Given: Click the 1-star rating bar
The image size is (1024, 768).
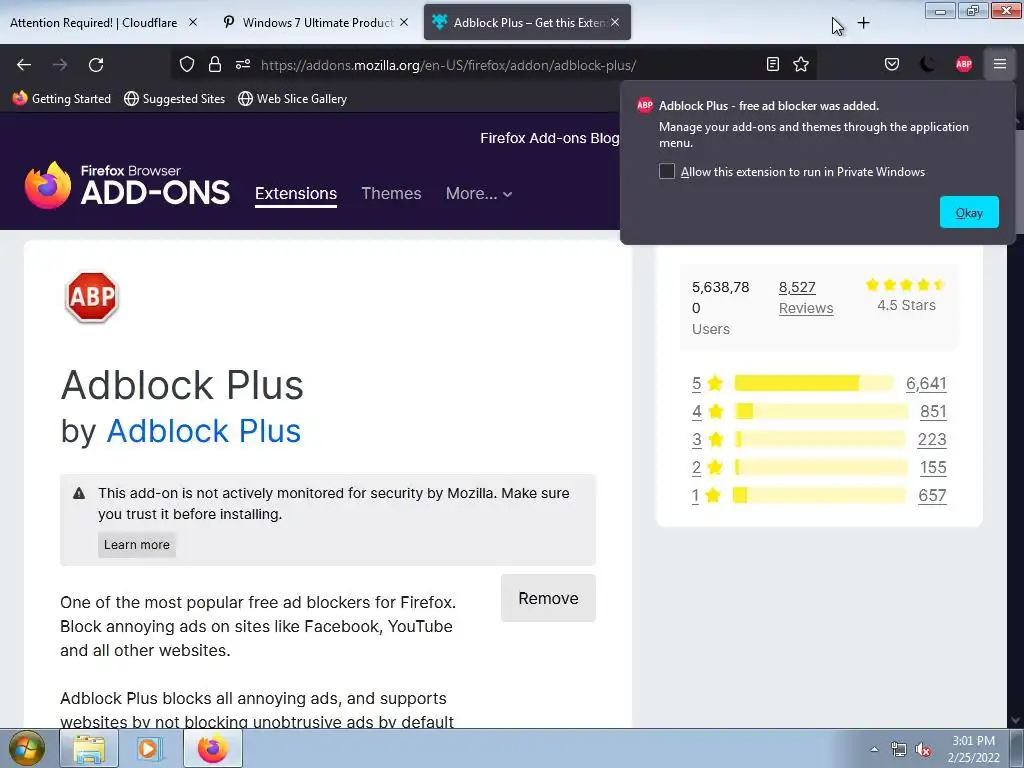Looking at the screenshot, I should tap(820, 496).
